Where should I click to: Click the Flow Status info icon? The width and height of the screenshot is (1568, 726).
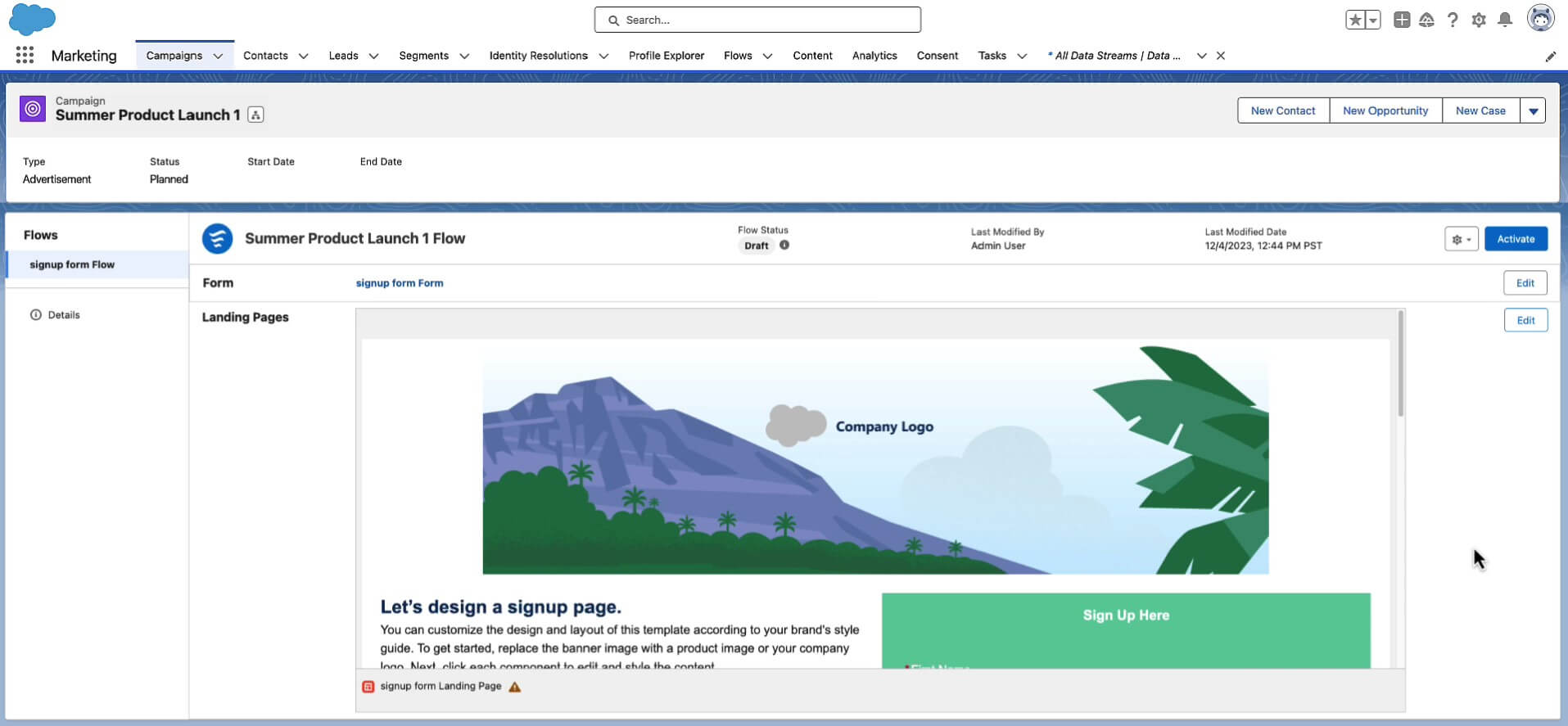pyautogui.click(x=784, y=245)
